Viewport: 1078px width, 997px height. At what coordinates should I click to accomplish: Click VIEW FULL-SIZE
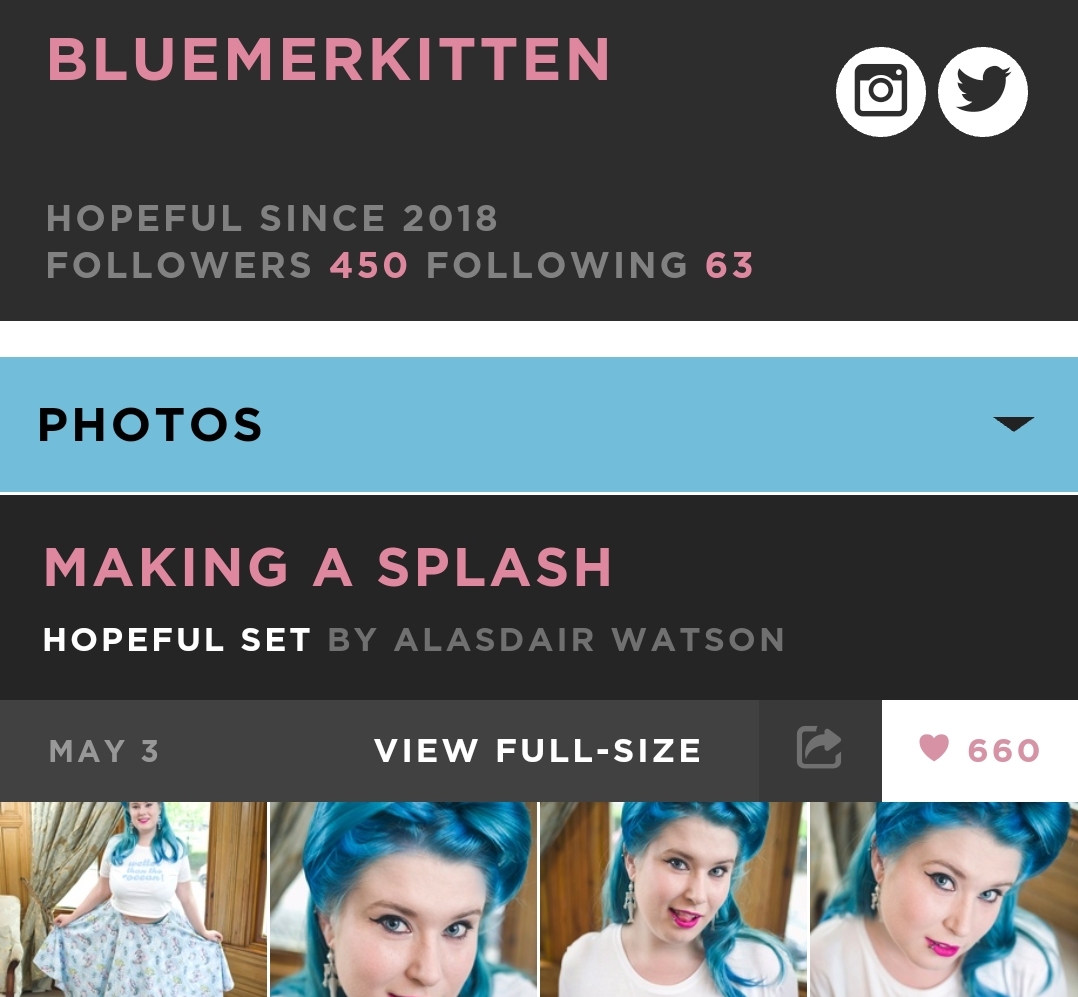(x=538, y=750)
